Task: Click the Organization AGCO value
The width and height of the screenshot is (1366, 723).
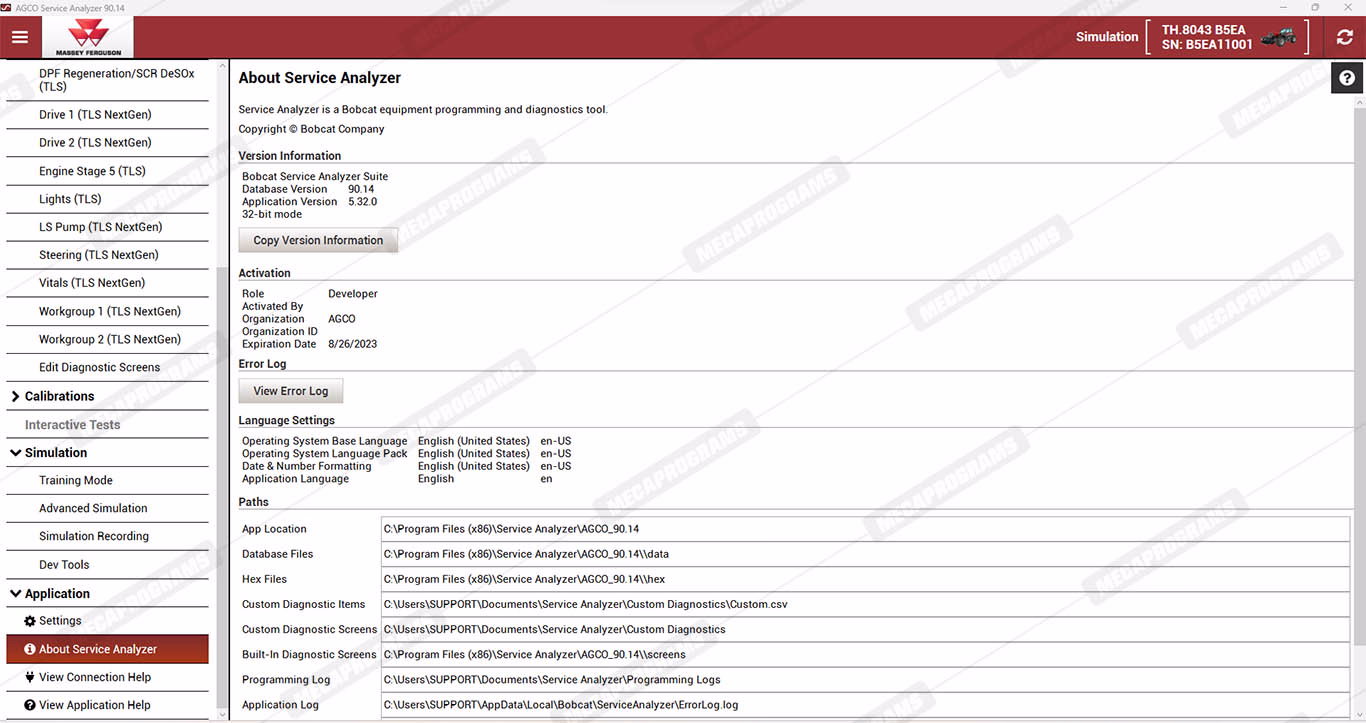Action: pyautogui.click(x=342, y=319)
